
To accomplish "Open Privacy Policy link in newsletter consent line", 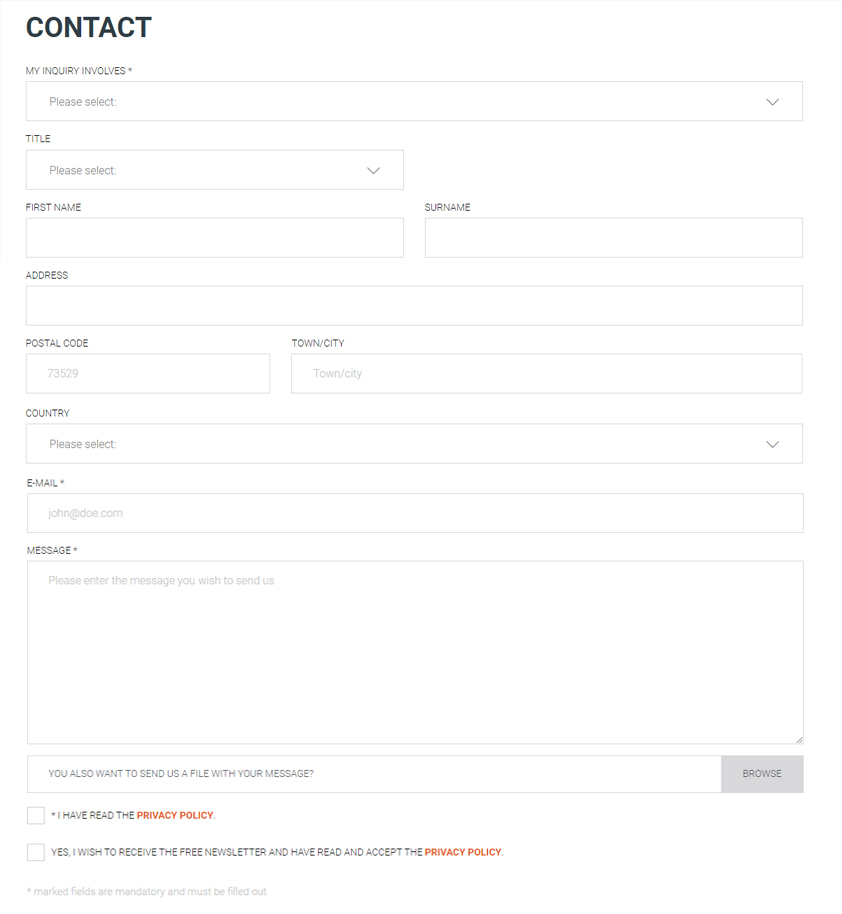I will [463, 852].
